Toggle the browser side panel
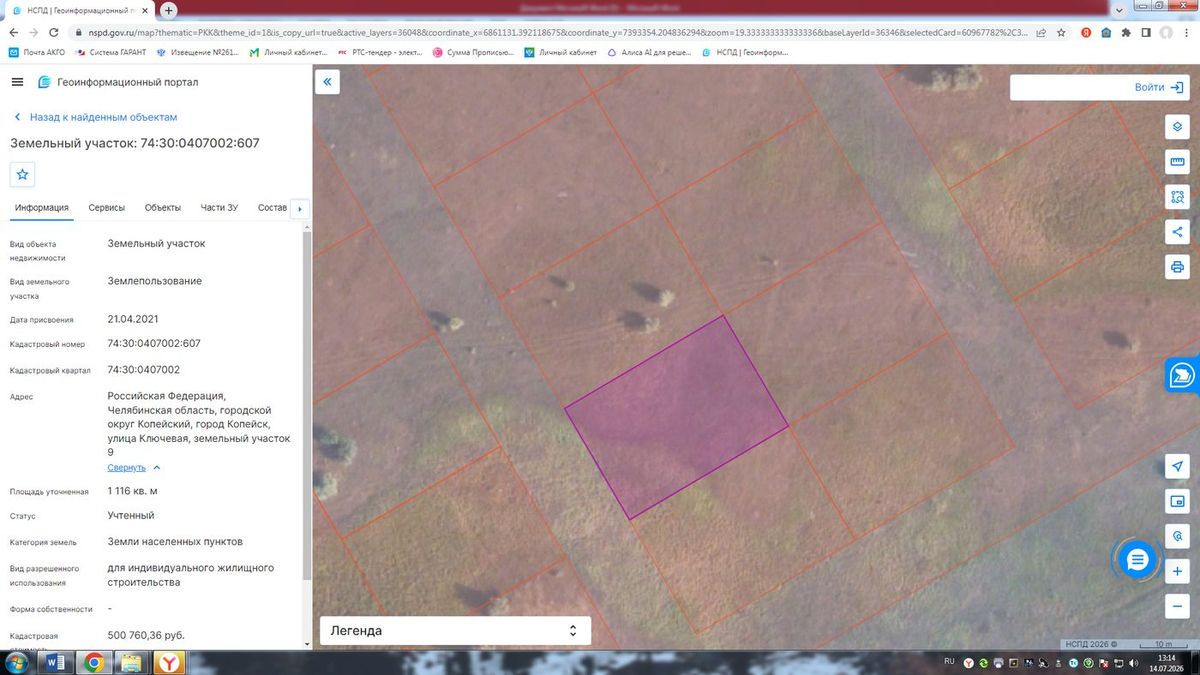The height and width of the screenshot is (675, 1200). (x=1148, y=32)
